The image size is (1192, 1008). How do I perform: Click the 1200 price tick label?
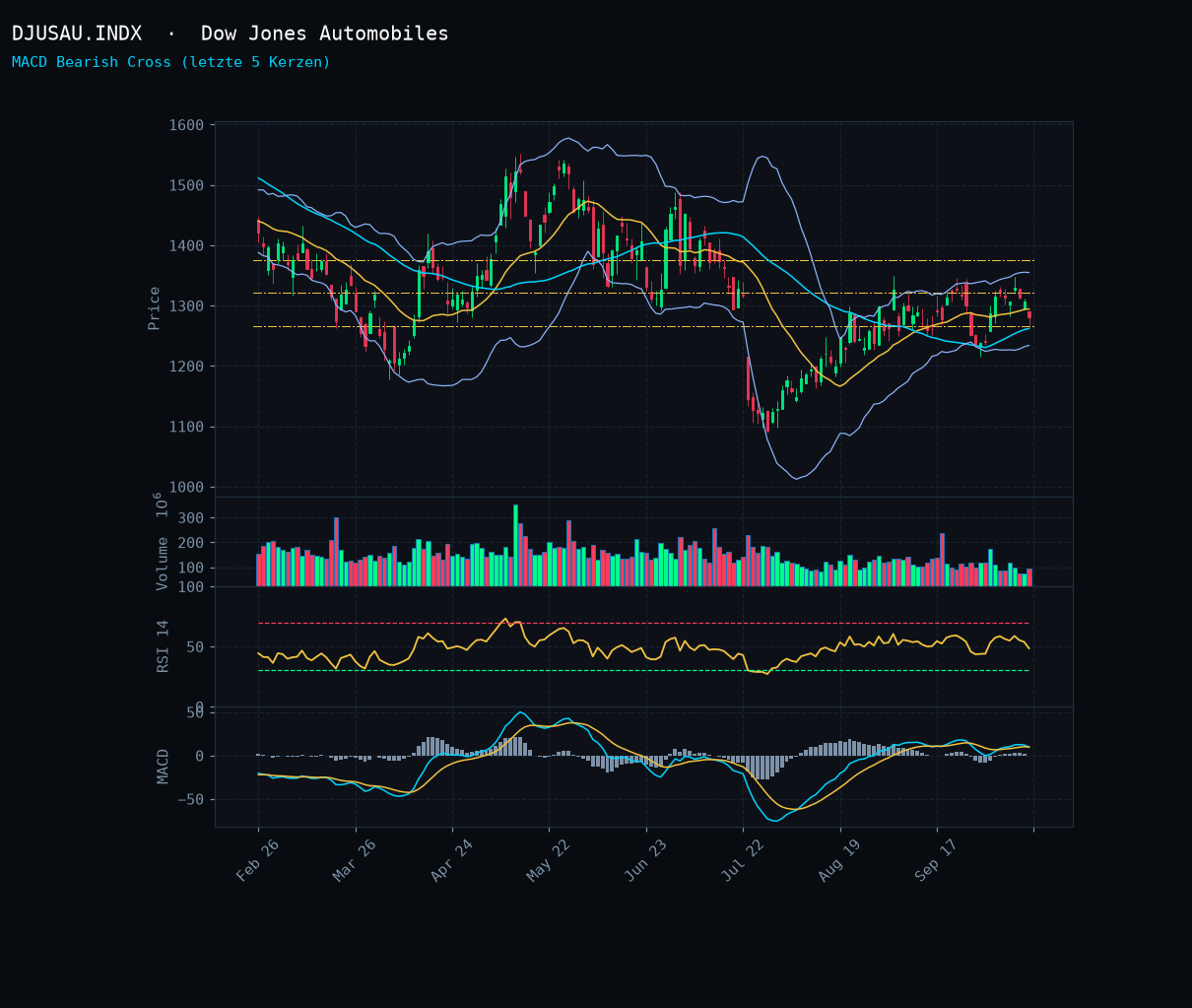[186, 367]
